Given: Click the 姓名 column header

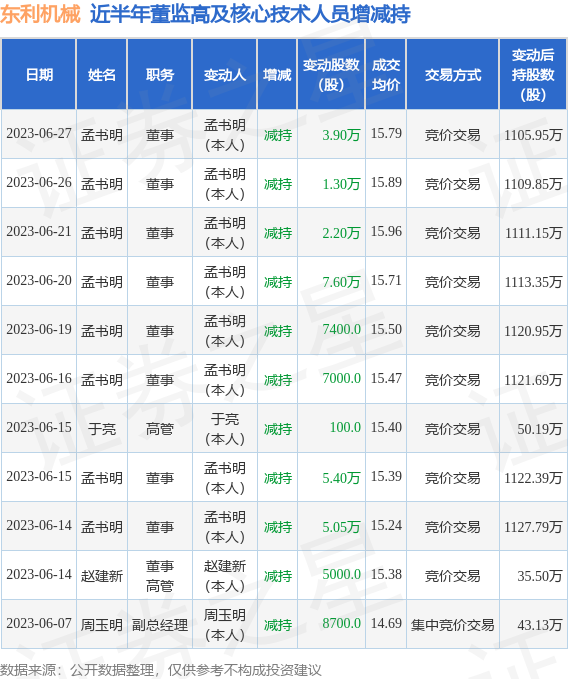Looking at the screenshot, I should [x=102, y=75].
